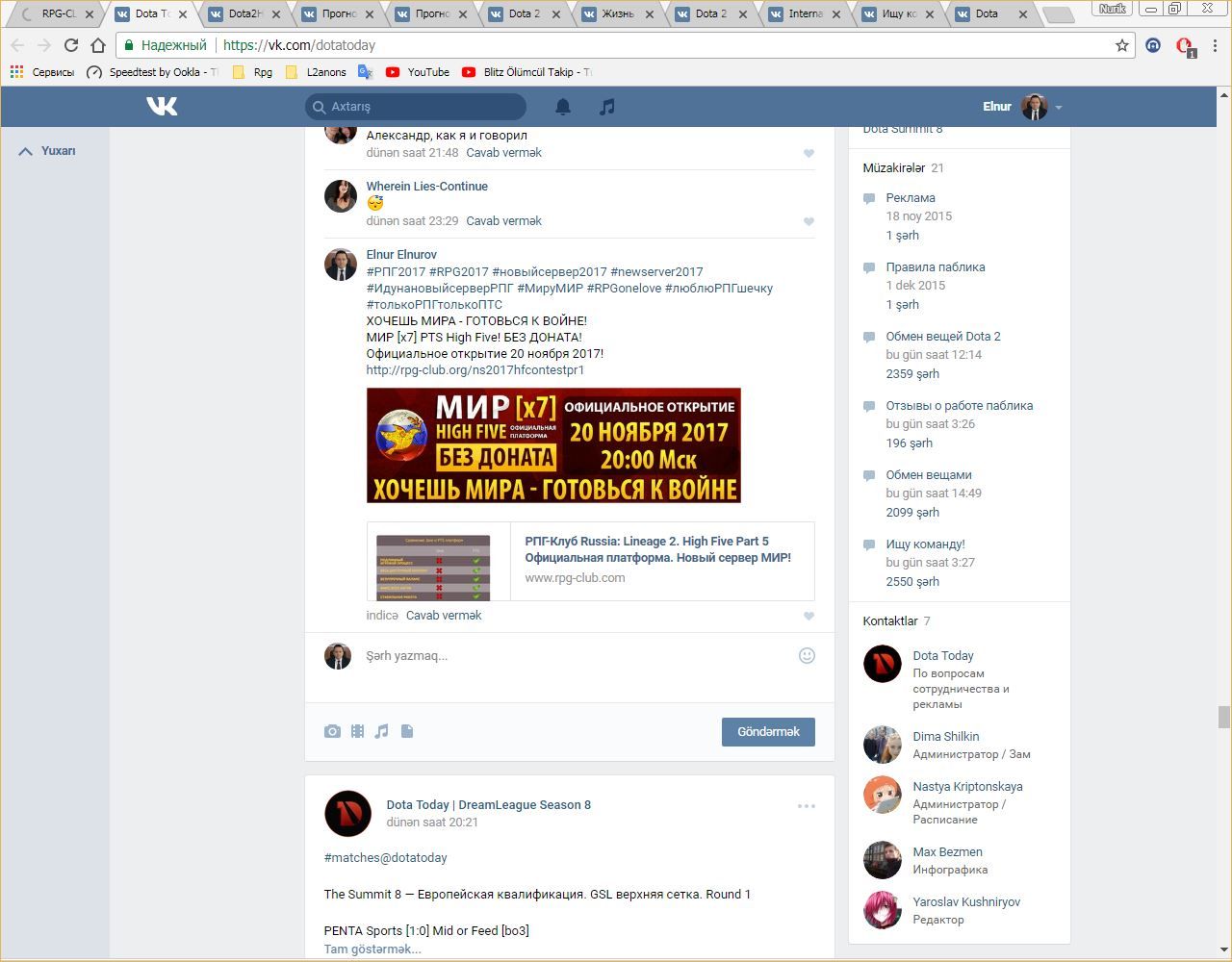Go up with the Yuxarı button

(x=47, y=151)
